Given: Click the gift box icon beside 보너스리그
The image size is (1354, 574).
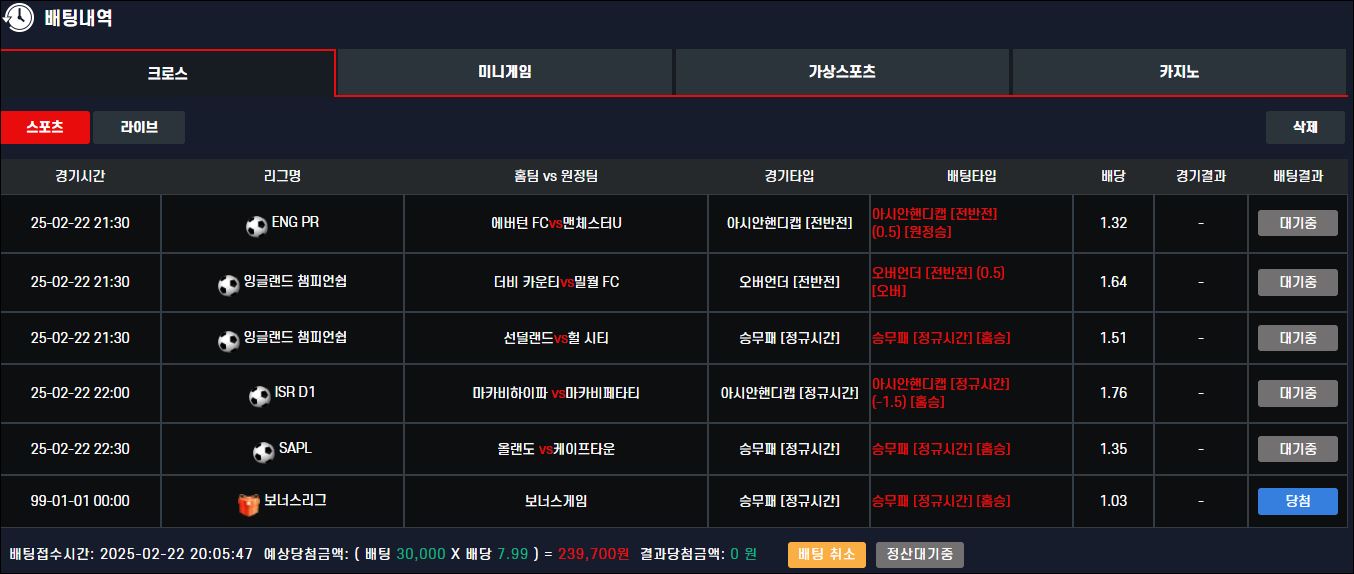Looking at the screenshot, I should (248, 503).
